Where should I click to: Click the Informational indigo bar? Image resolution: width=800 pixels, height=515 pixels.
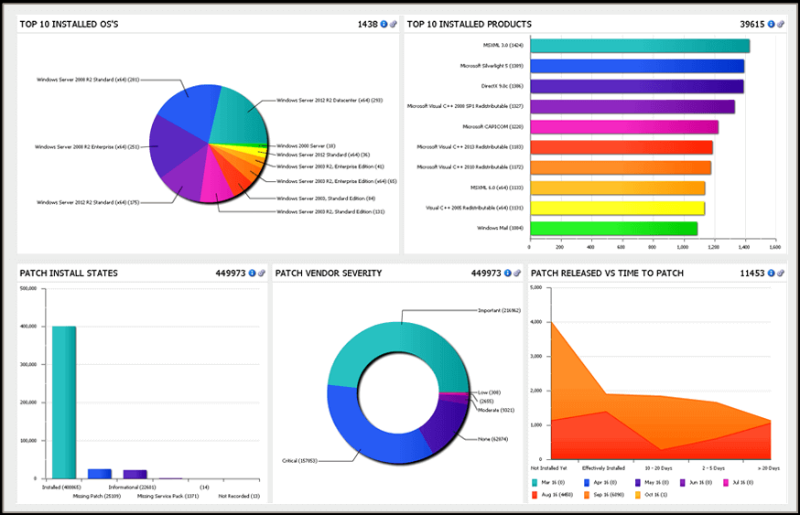[135, 474]
